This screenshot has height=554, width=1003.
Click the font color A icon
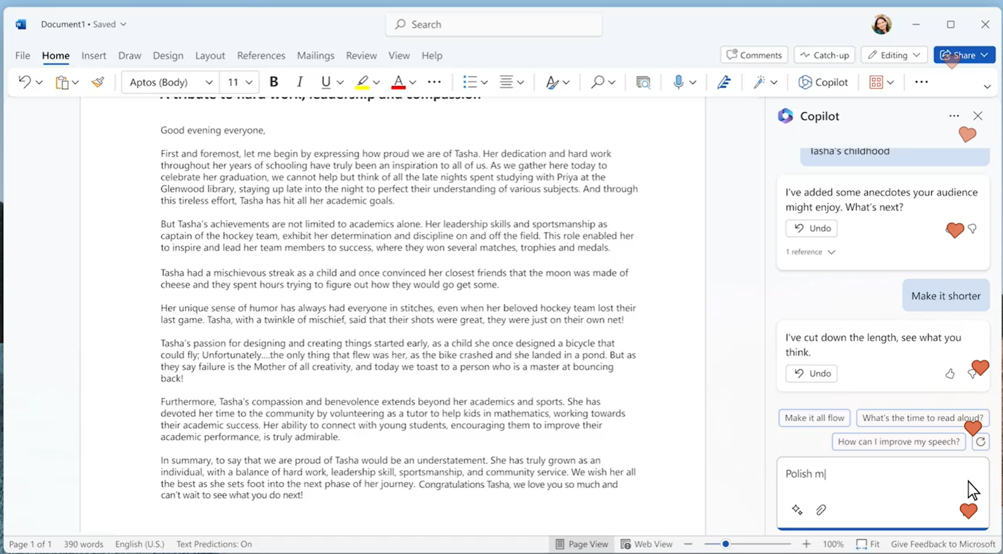pos(398,82)
